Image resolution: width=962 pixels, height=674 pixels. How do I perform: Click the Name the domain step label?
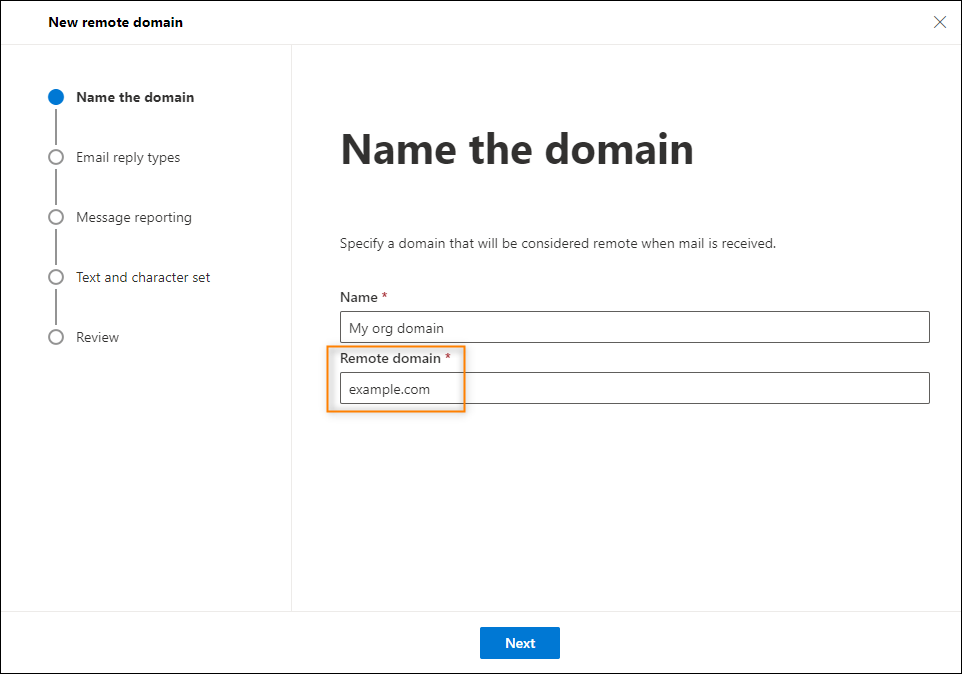click(134, 97)
